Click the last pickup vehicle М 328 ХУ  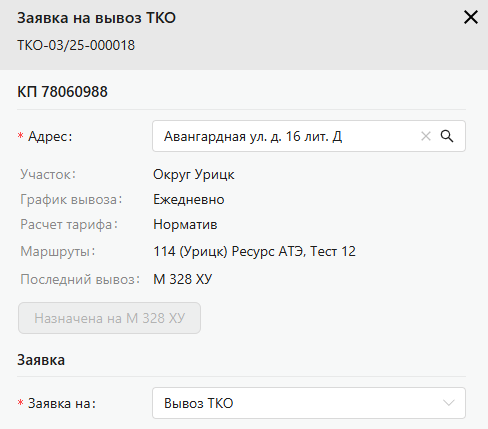click(x=182, y=279)
